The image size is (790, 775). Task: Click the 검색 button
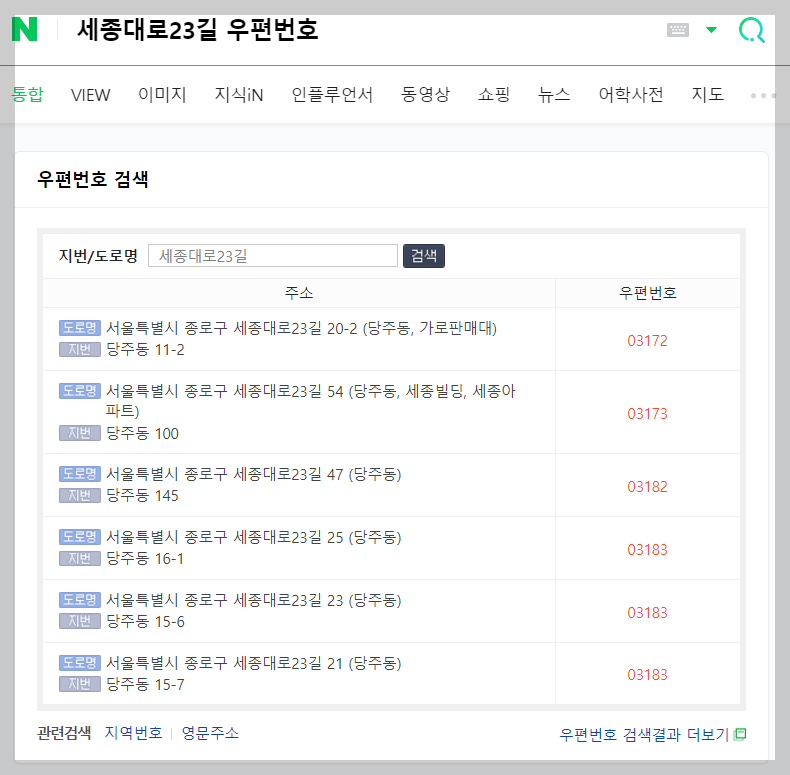pyautogui.click(x=424, y=256)
